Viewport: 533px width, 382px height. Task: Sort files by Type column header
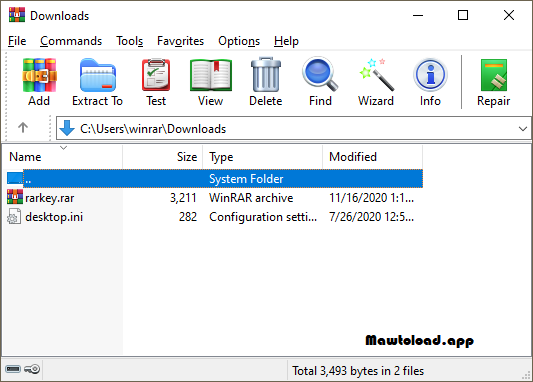(x=262, y=157)
